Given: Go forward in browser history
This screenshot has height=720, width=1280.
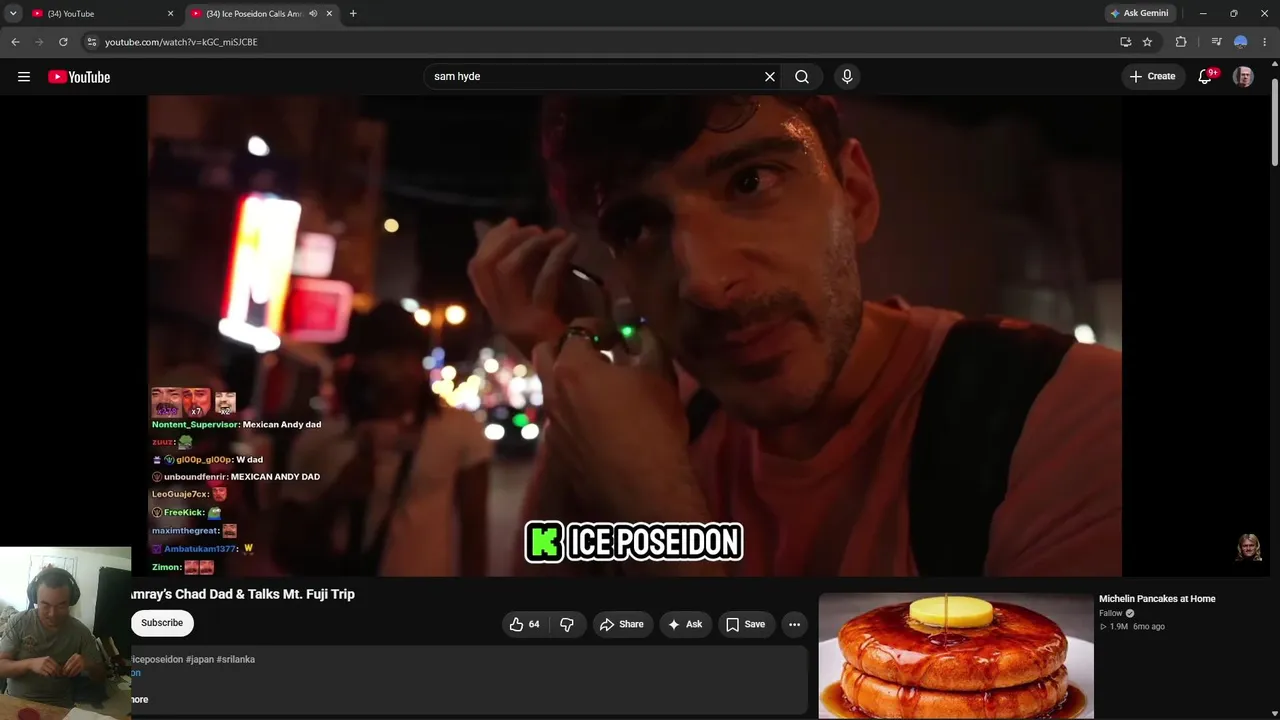Looking at the screenshot, I should coord(39,42).
